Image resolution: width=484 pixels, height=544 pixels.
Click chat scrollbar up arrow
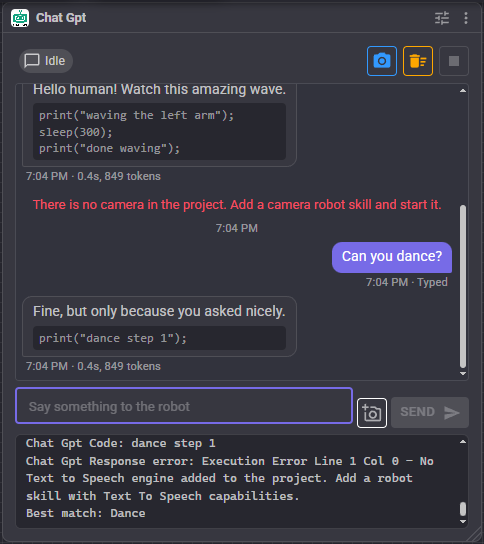tap(463, 91)
